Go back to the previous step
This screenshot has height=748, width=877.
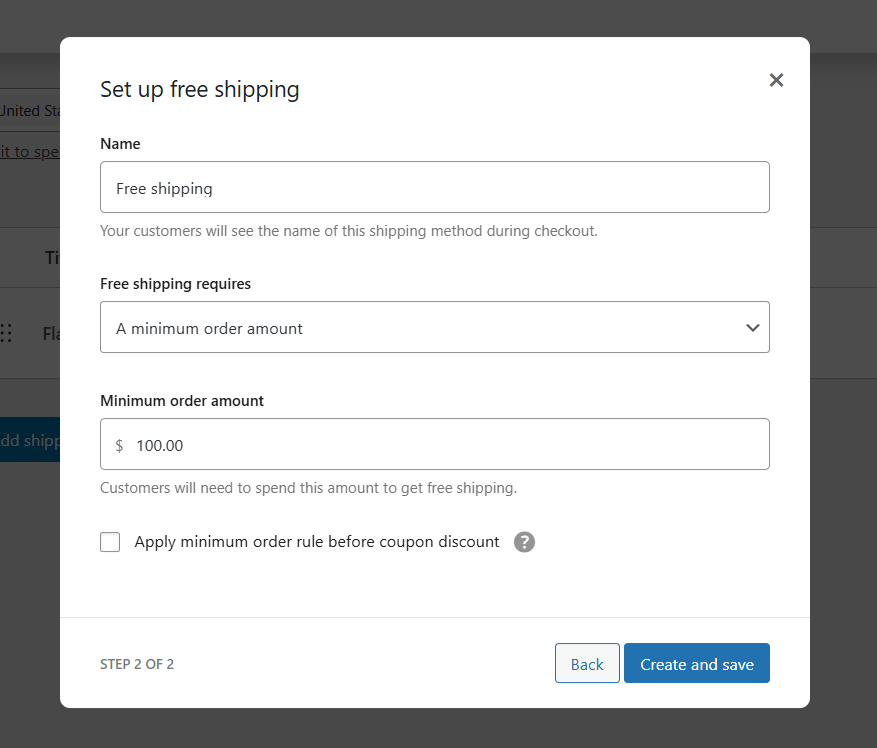[x=587, y=664]
